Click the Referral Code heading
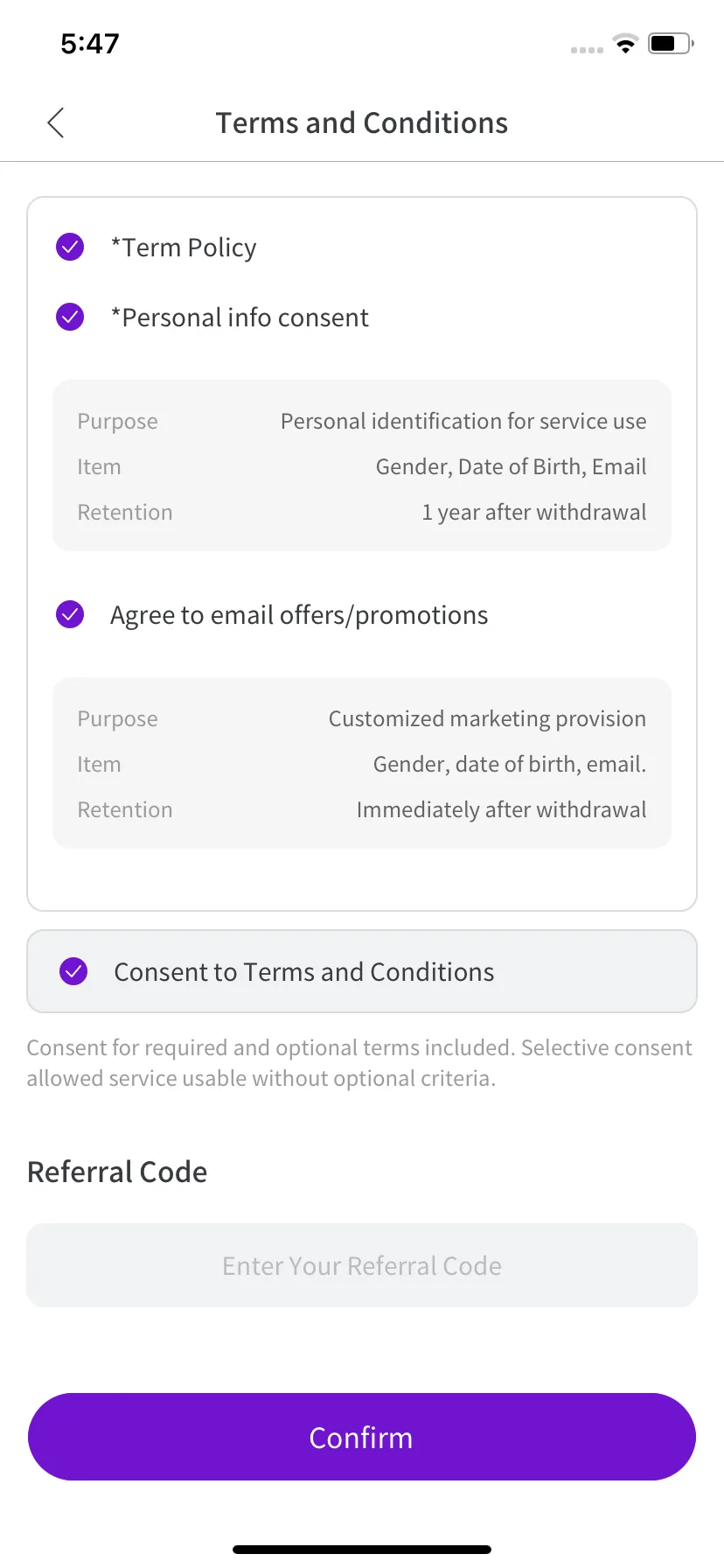This screenshot has height=1568, width=724. [x=117, y=1172]
